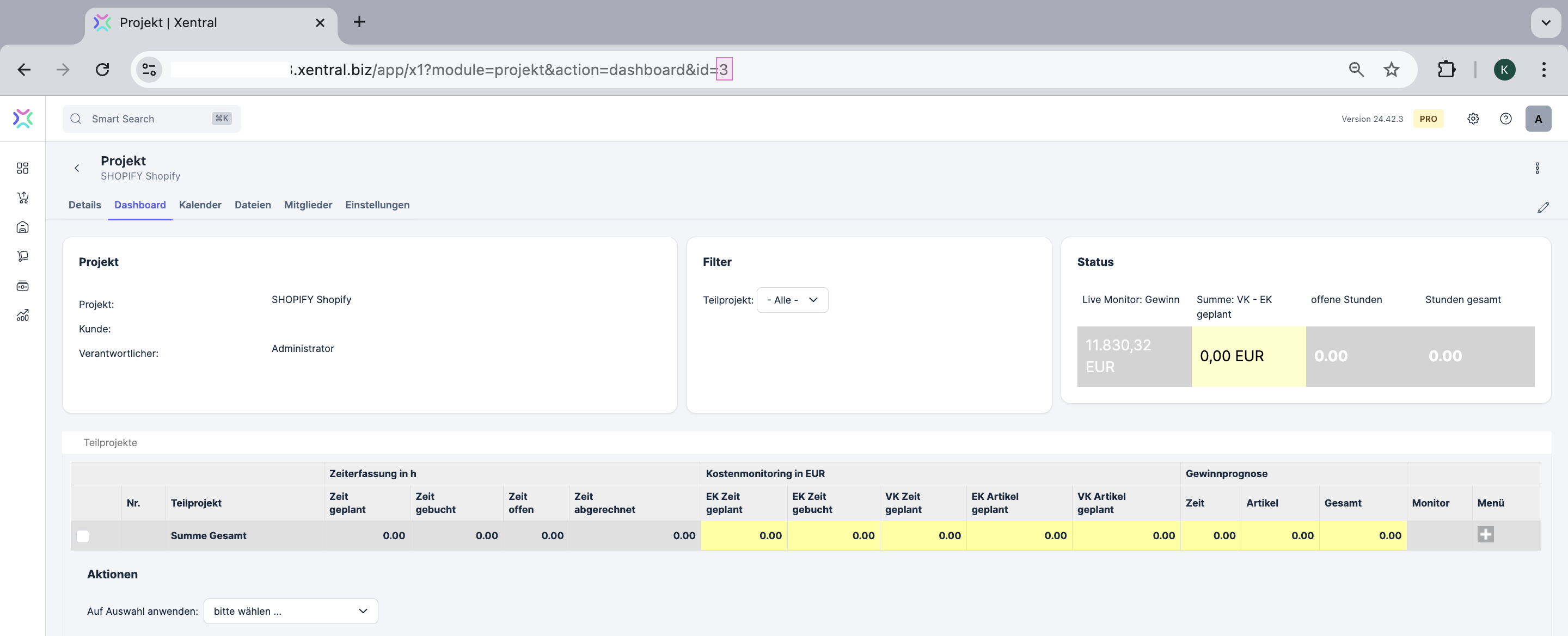1568x636 pixels.
Task: Go back with the Projekt chevron arrow
Action: tap(77, 169)
